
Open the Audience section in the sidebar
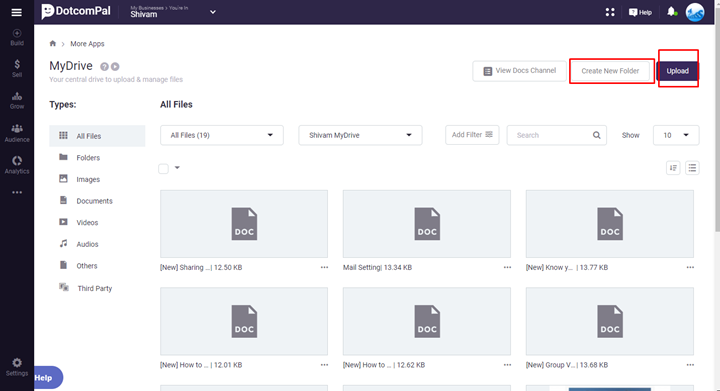[17, 133]
